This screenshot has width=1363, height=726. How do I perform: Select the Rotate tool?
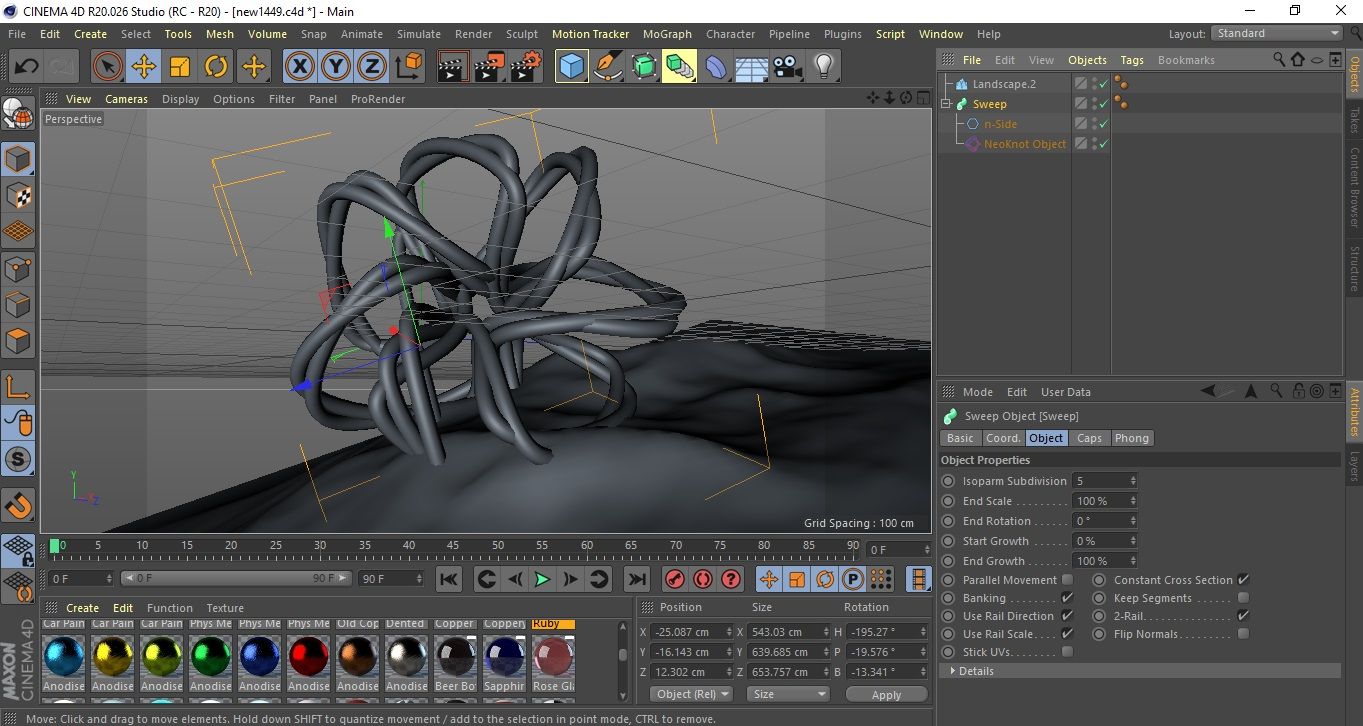[x=216, y=67]
